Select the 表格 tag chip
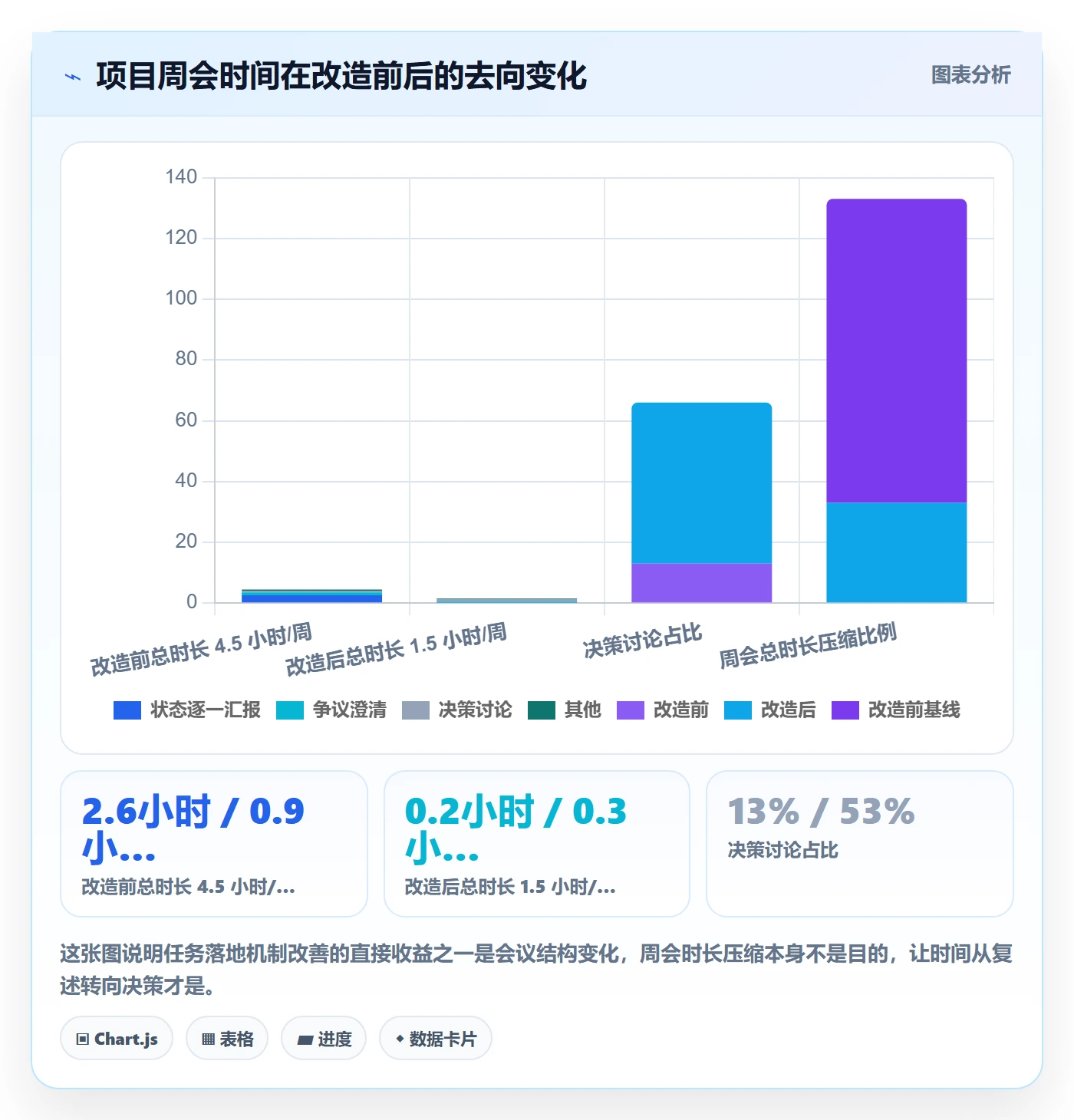1074x1120 pixels. pyautogui.click(x=227, y=1039)
